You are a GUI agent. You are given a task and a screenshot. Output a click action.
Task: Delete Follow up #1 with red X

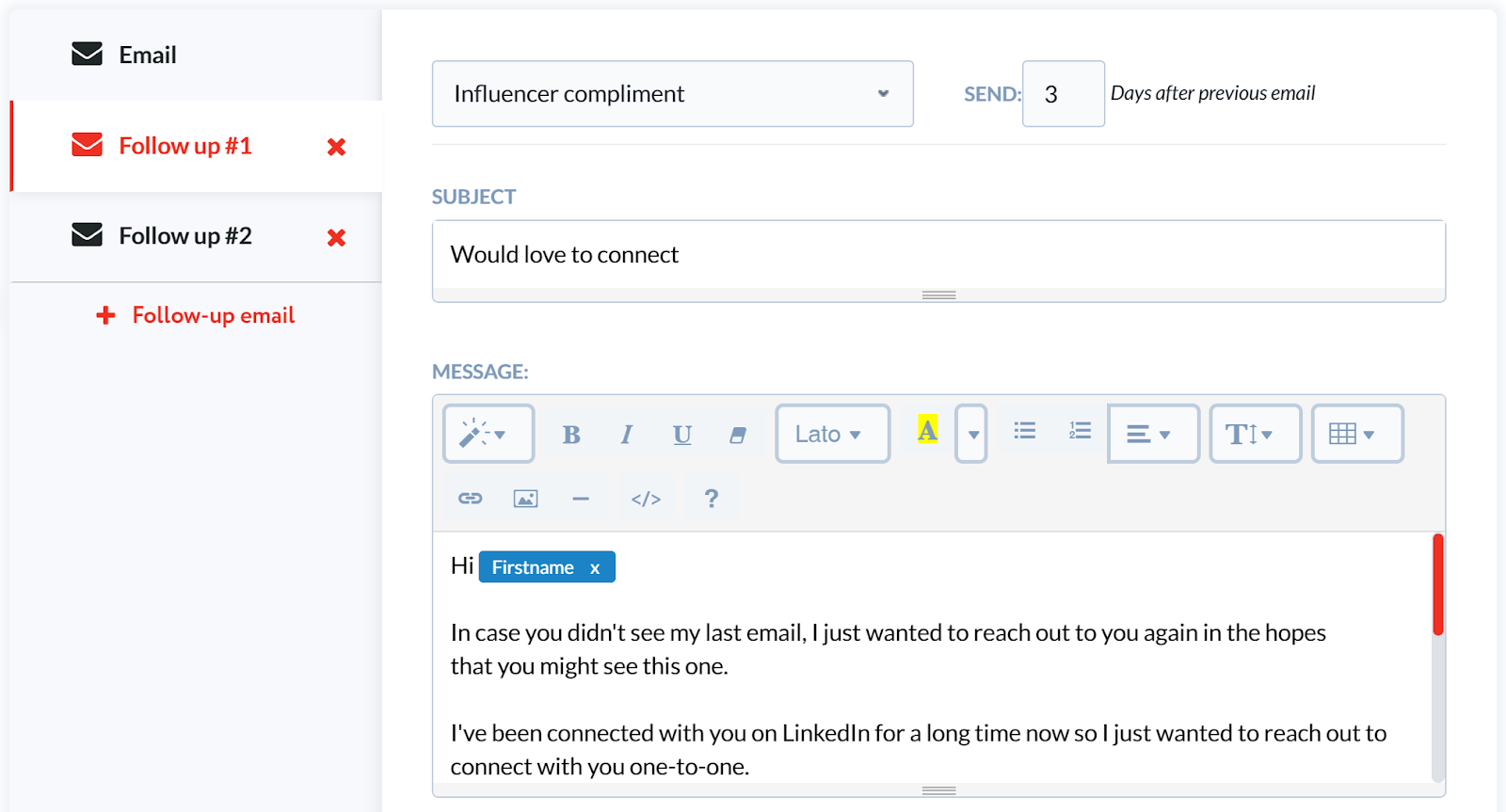tap(336, 147)
